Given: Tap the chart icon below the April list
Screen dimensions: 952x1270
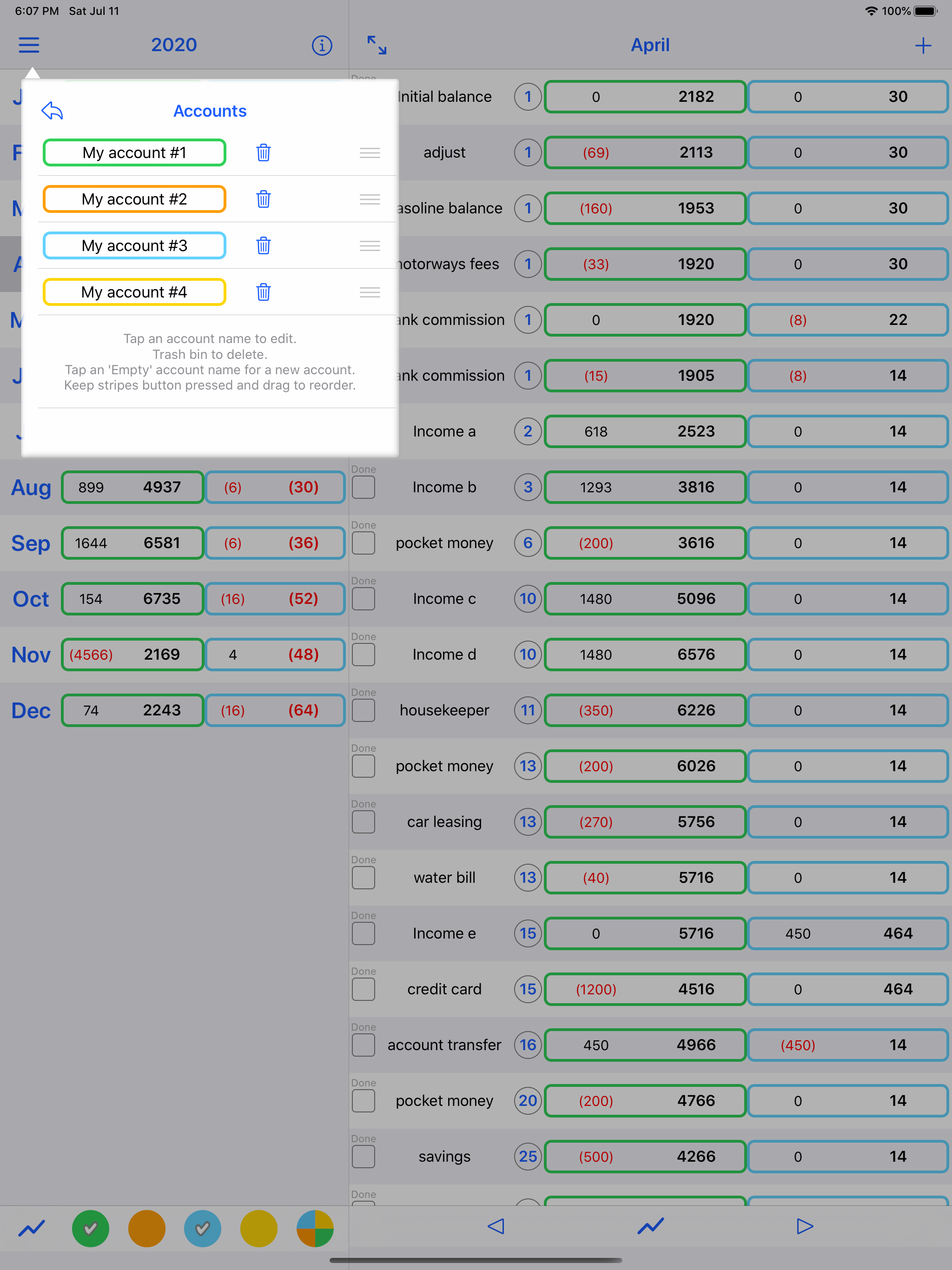Looking at the screenshot, I should (x=650, y=1226).
